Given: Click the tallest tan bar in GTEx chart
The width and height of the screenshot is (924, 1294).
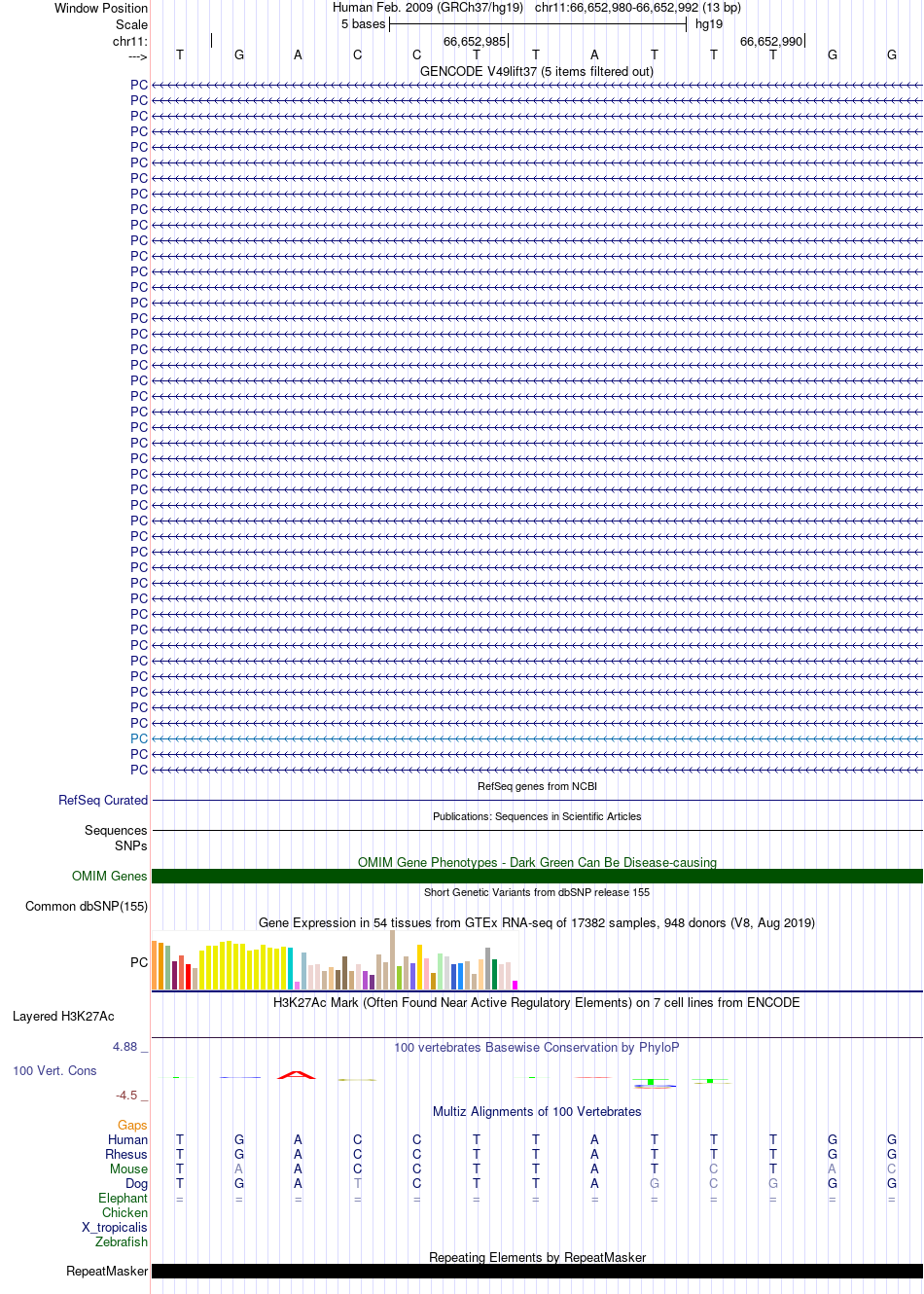Looking at the screenshot, I should coord(392,961).
